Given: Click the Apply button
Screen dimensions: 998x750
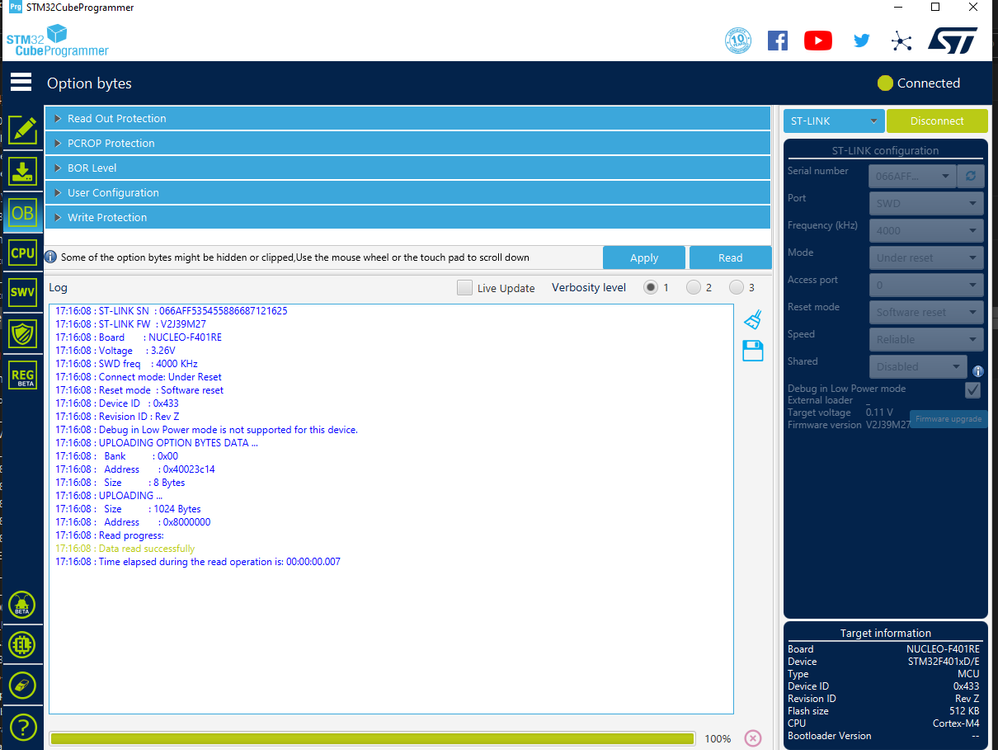Looking at the screenshot, I should pos(644,258).
